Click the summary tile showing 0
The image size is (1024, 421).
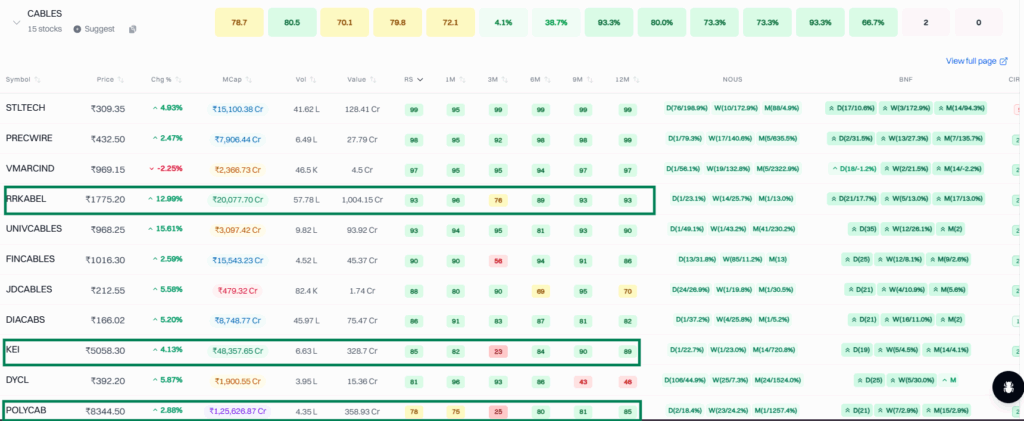click(x=978, y=22)
